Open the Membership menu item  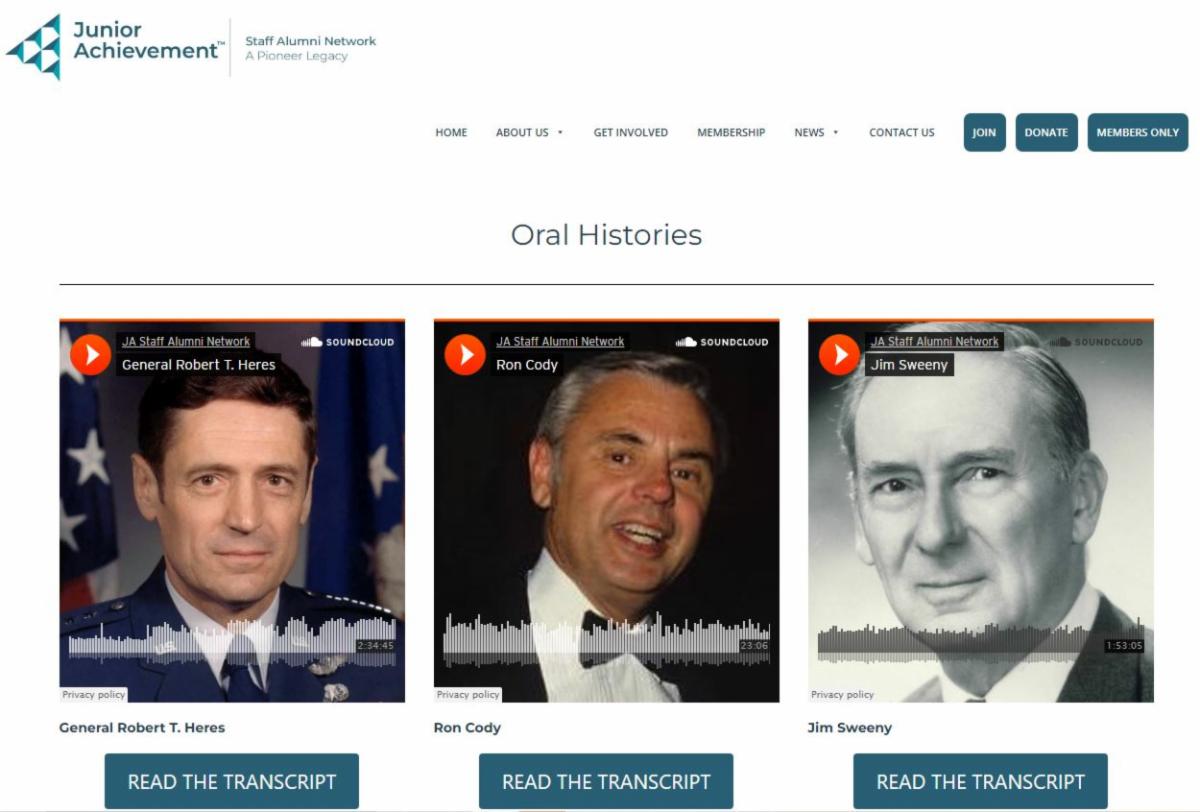click(x=731, y=132)
